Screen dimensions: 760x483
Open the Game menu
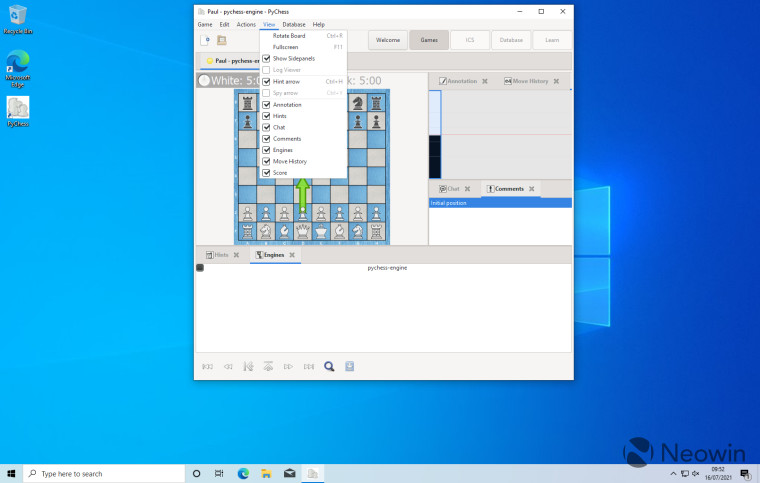tap(205, 24)
